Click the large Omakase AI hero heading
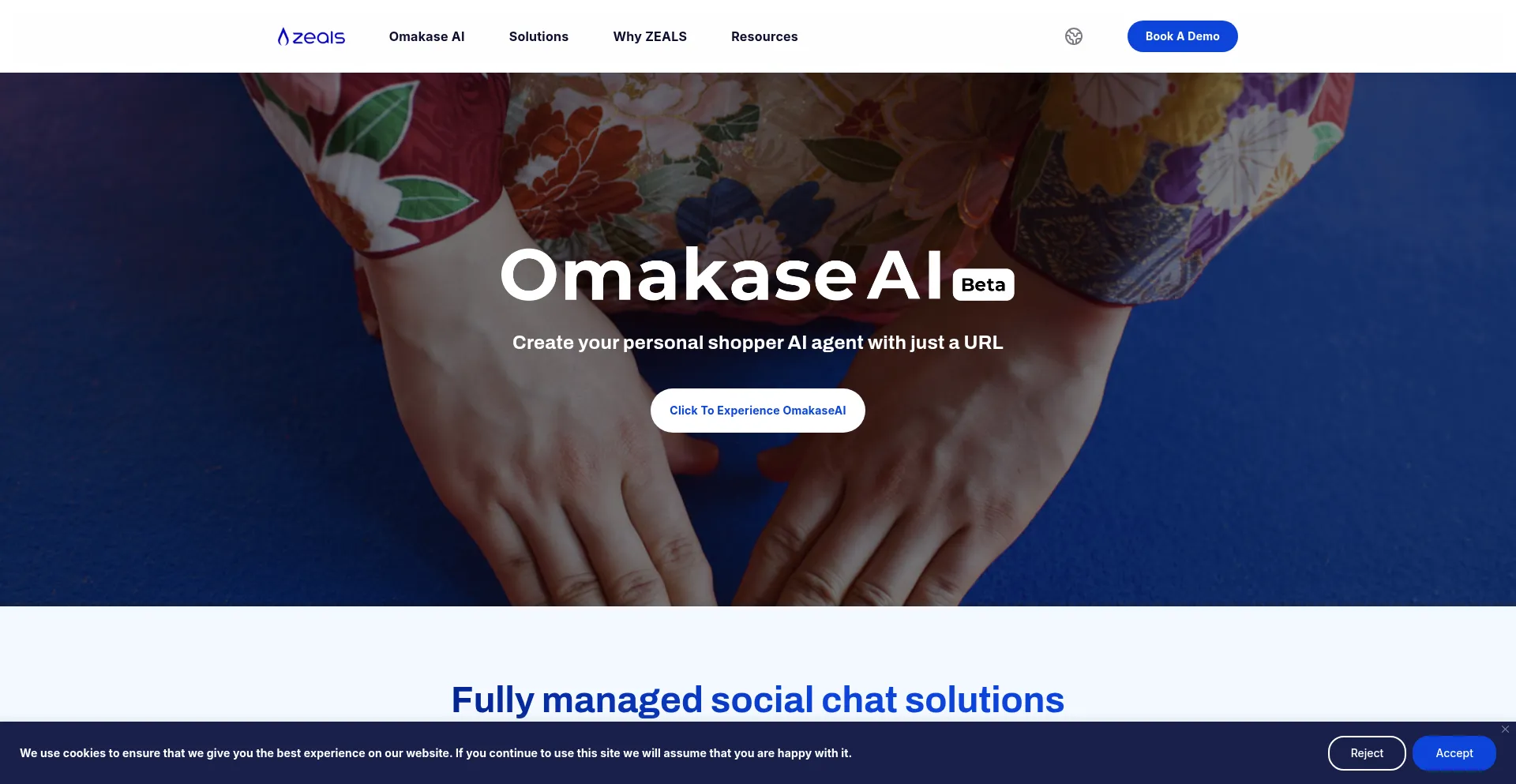Image resolution: width=1516 pixels, height=784 pixels. 722,275
